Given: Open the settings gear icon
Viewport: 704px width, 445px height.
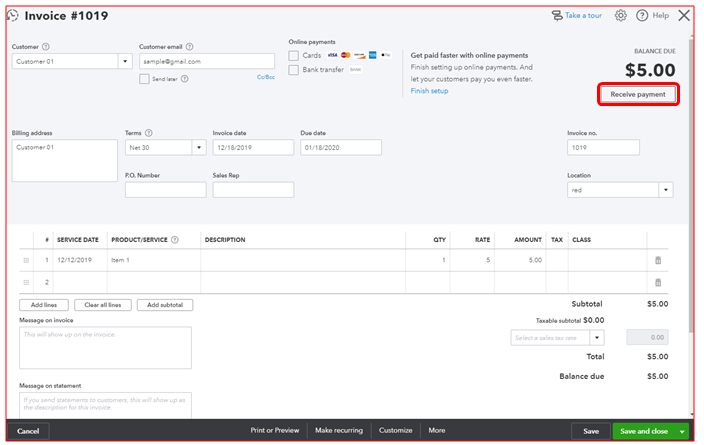Looking at the screenshot, I should click(x=621, y=16).
